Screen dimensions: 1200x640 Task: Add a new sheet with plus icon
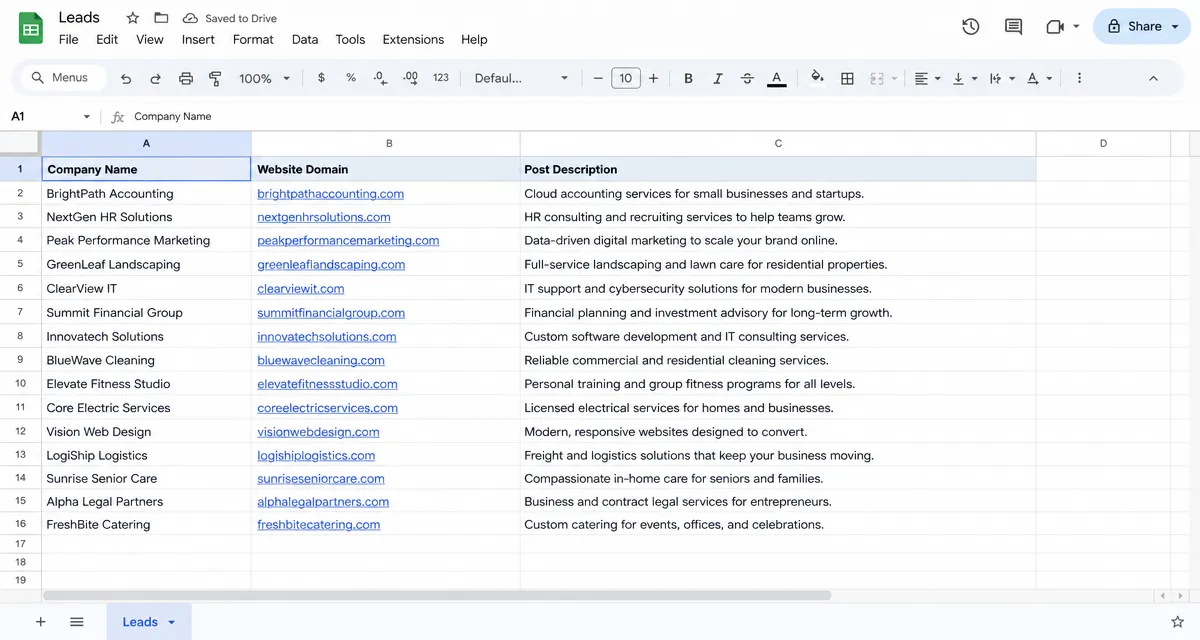41,622
